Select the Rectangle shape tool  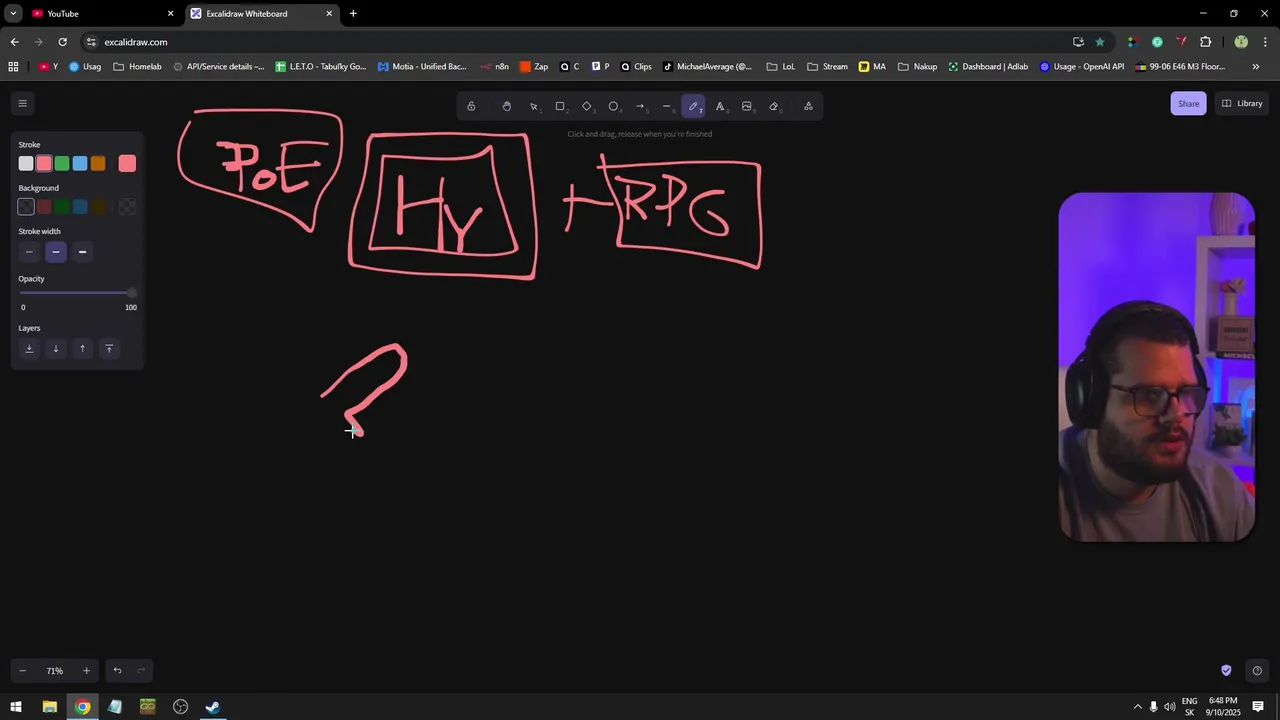560,106
